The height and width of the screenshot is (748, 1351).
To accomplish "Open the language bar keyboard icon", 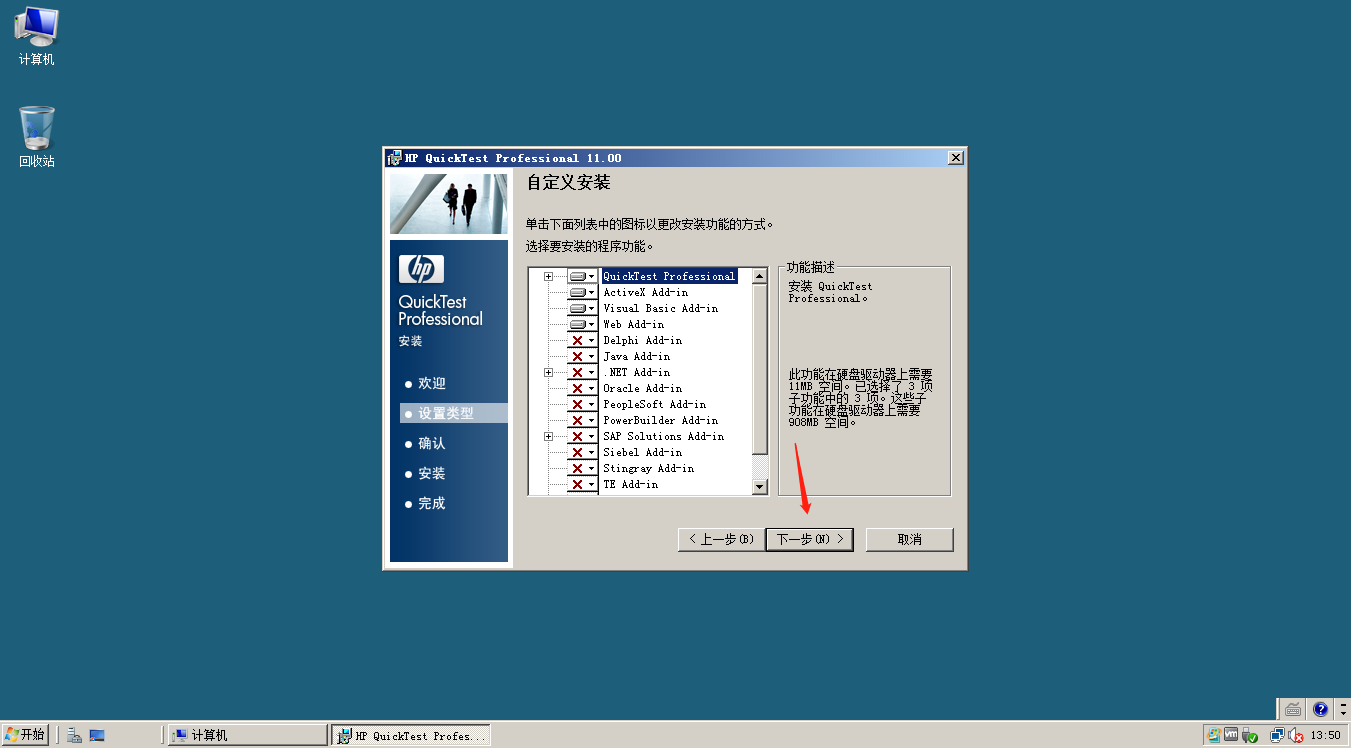I will (x=1293, y=709).
